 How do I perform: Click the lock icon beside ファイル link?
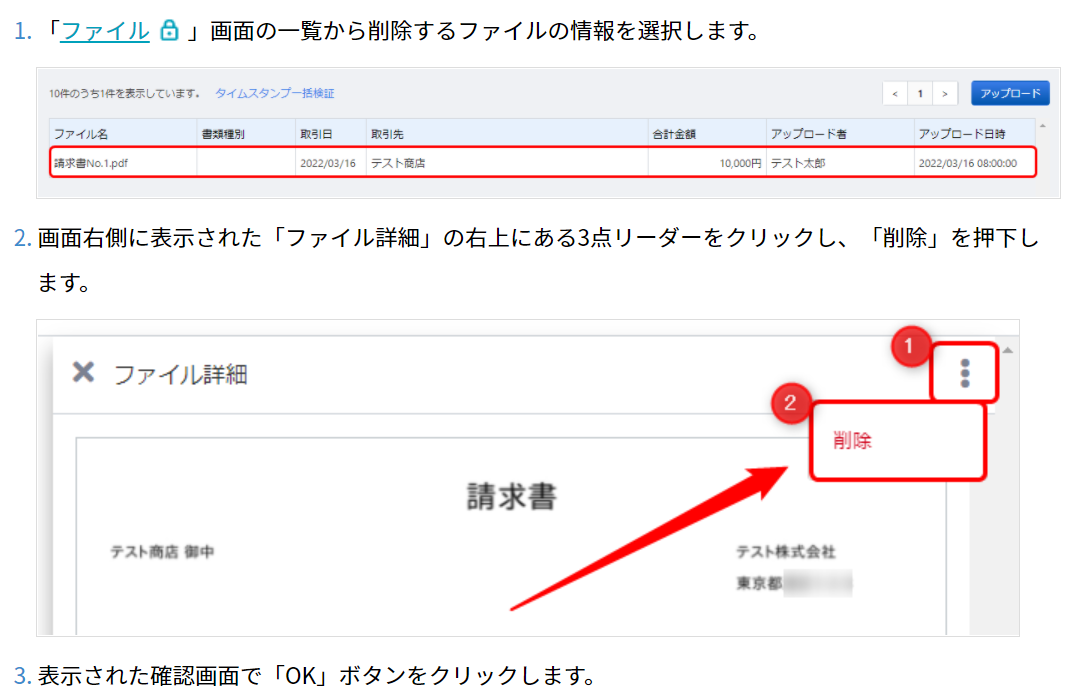169,31
